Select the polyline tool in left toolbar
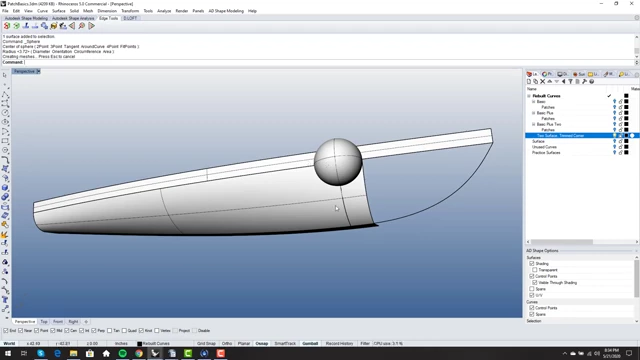This screenshot has height=360, width=640. click(5, 94)
